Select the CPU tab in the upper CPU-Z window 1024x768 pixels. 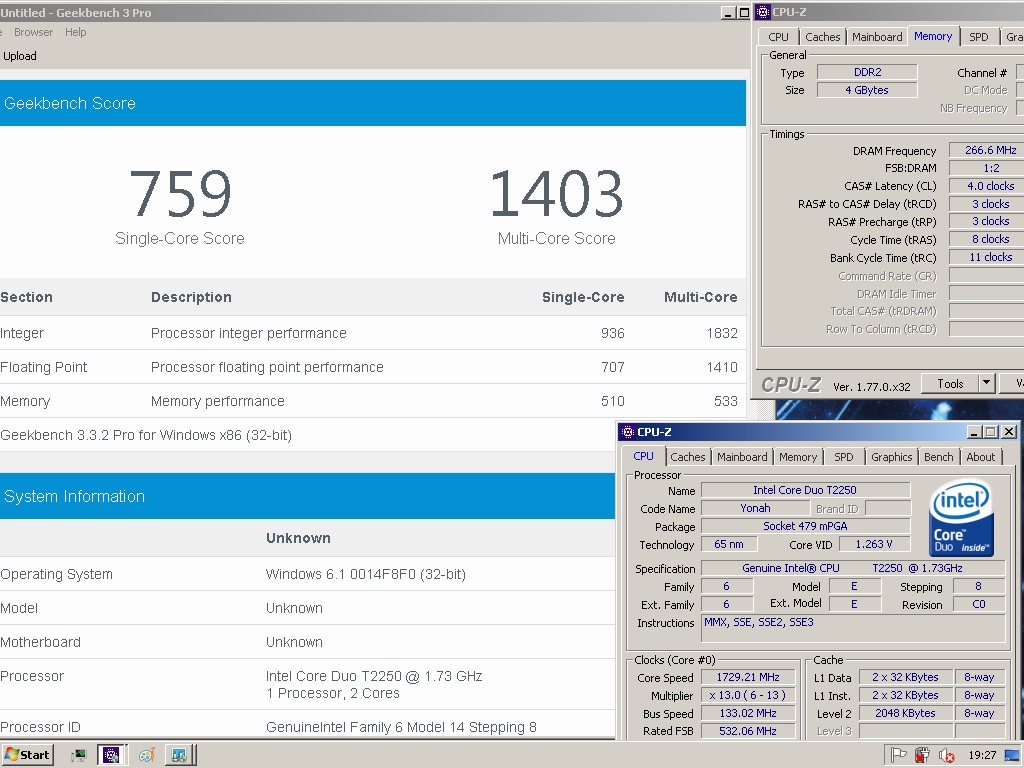tap(778, 37)
